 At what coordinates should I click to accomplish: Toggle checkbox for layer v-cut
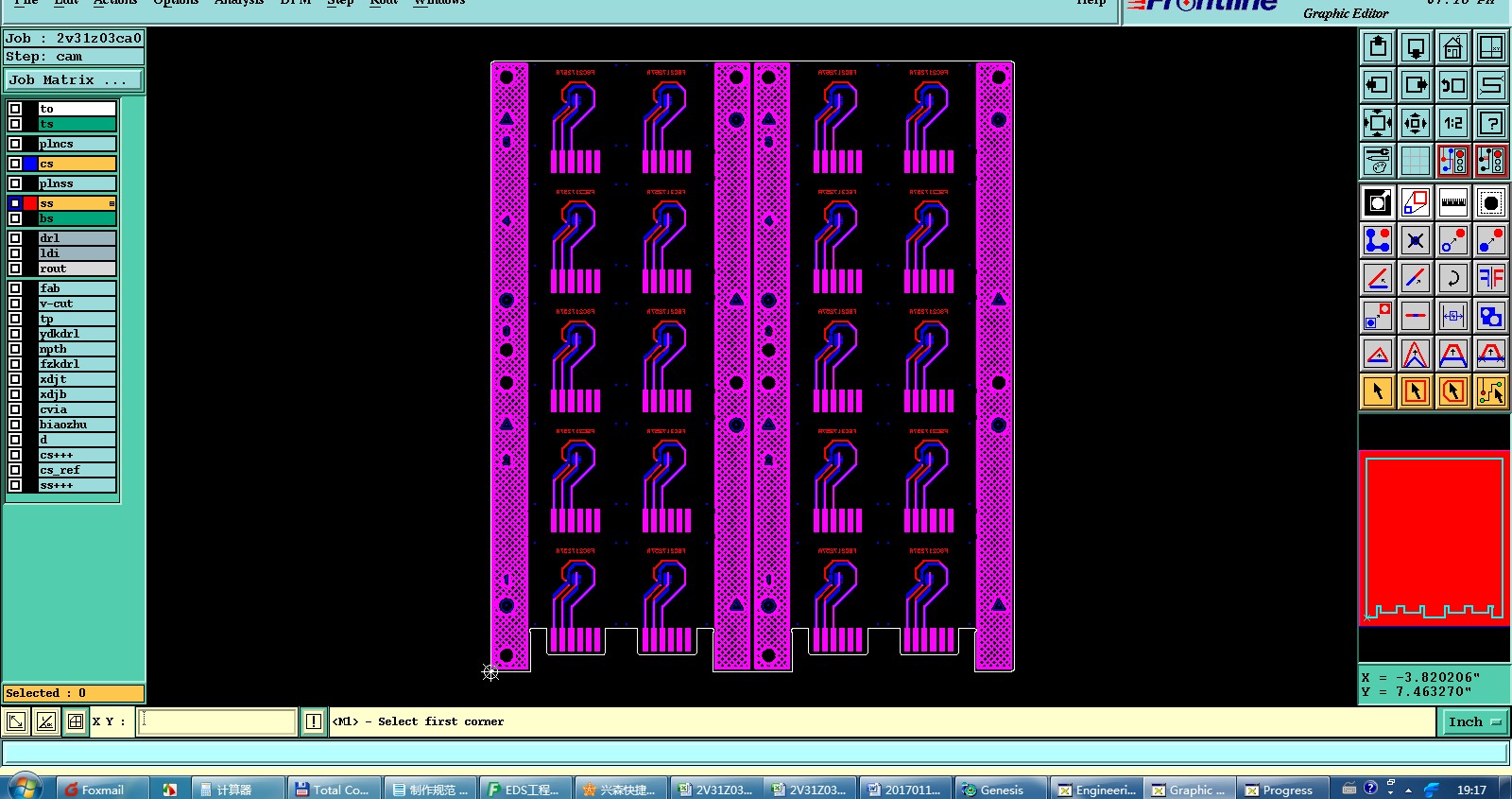point(15,304)
